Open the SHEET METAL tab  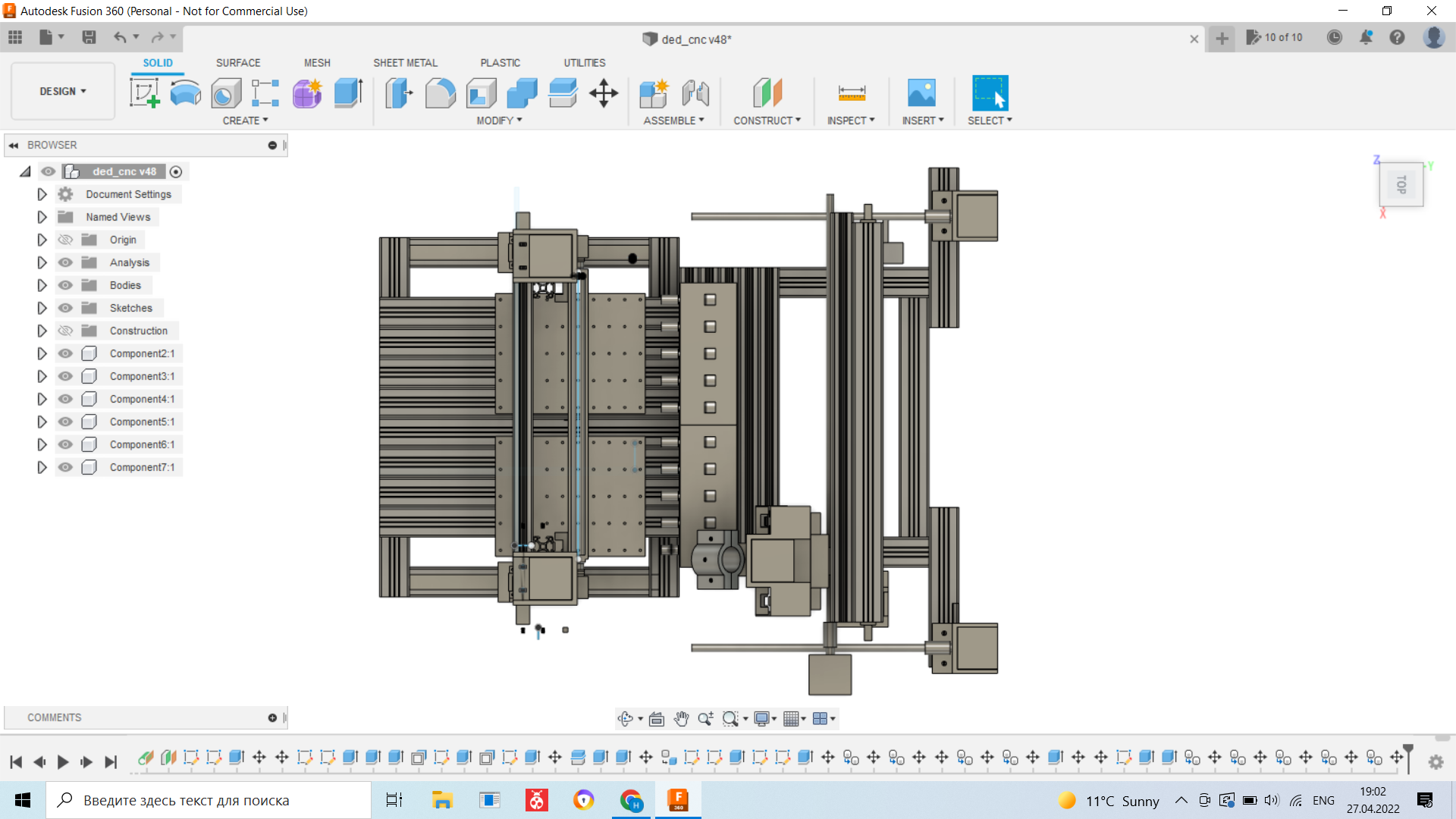click(405, 63)
